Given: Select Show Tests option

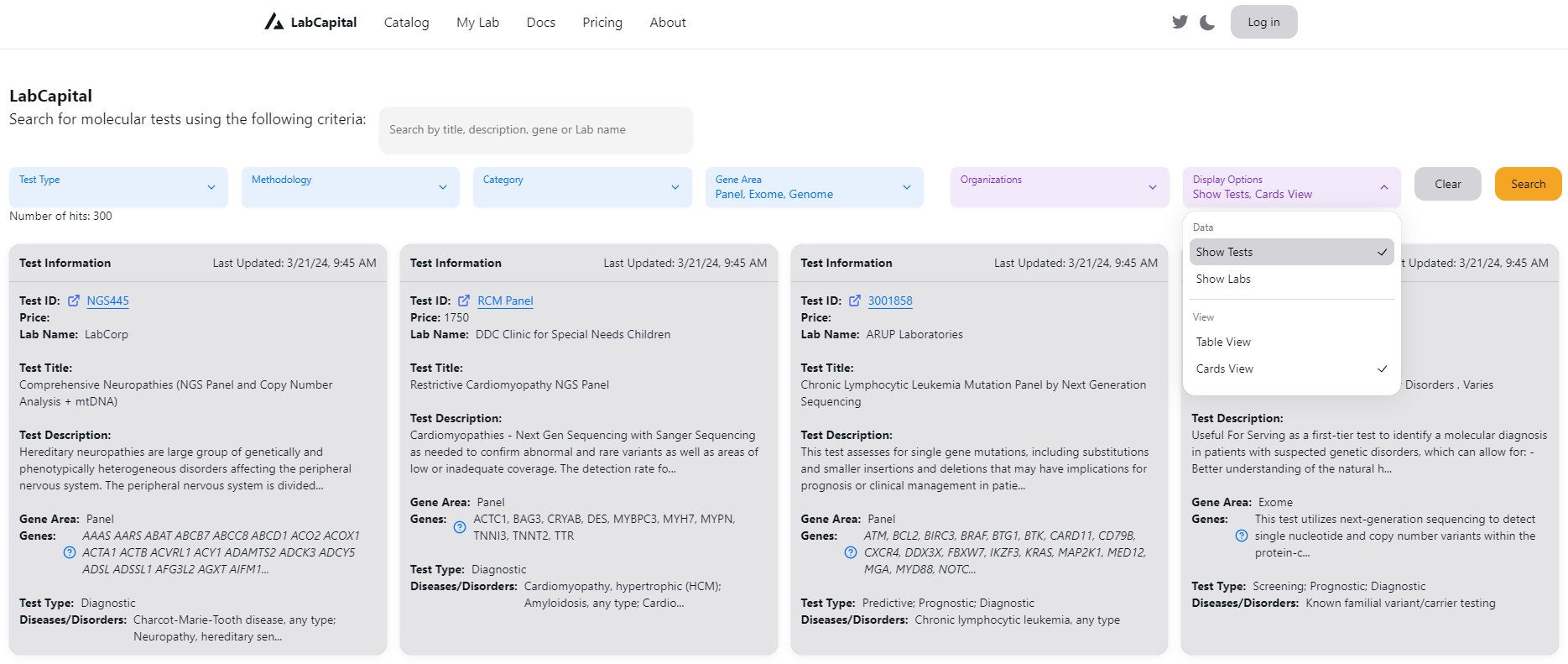Looking at the screenshot, I should pyautogui.click(x=1292, y=252).
